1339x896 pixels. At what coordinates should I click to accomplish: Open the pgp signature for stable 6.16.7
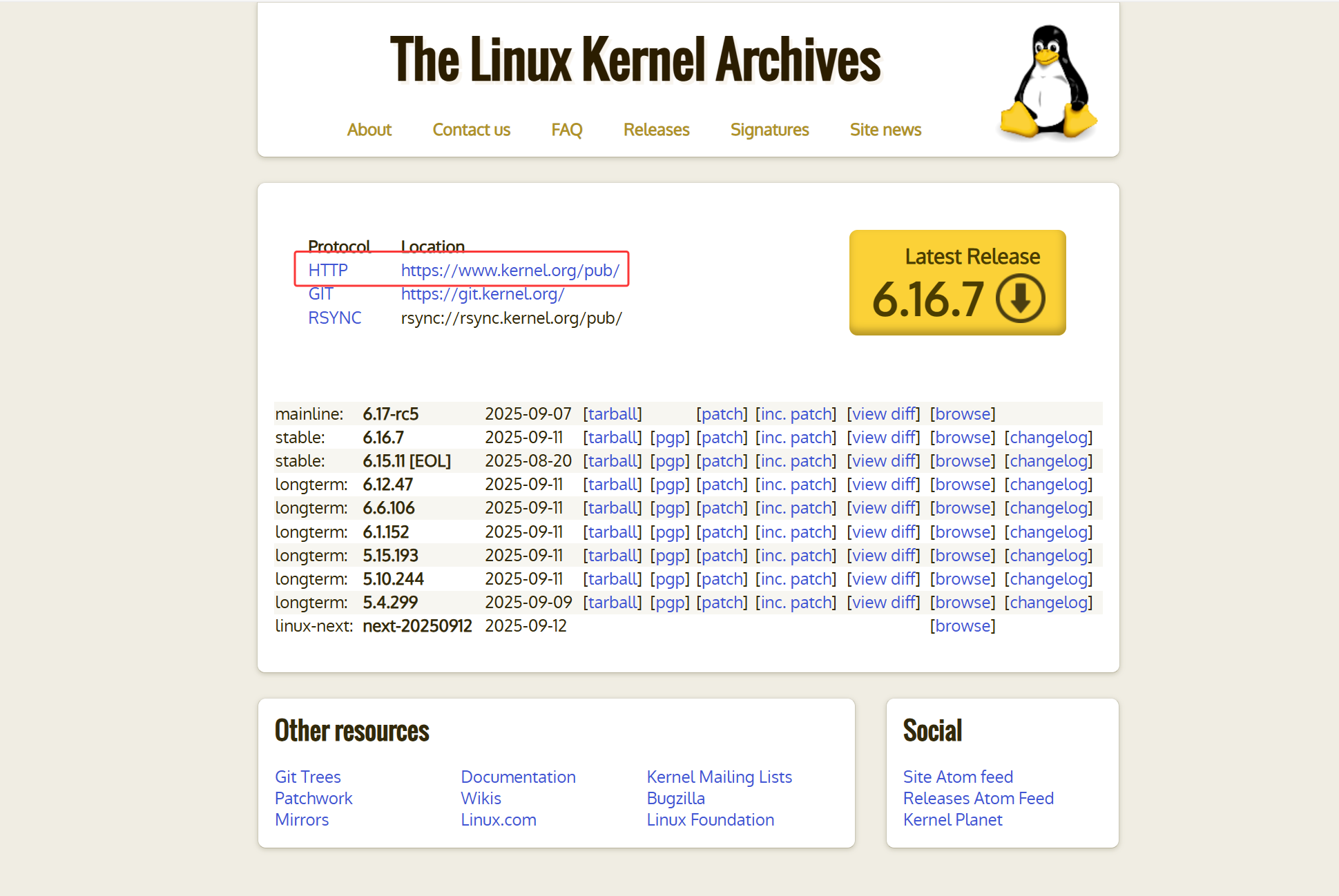pyautogui.click(x=669, y=437)
